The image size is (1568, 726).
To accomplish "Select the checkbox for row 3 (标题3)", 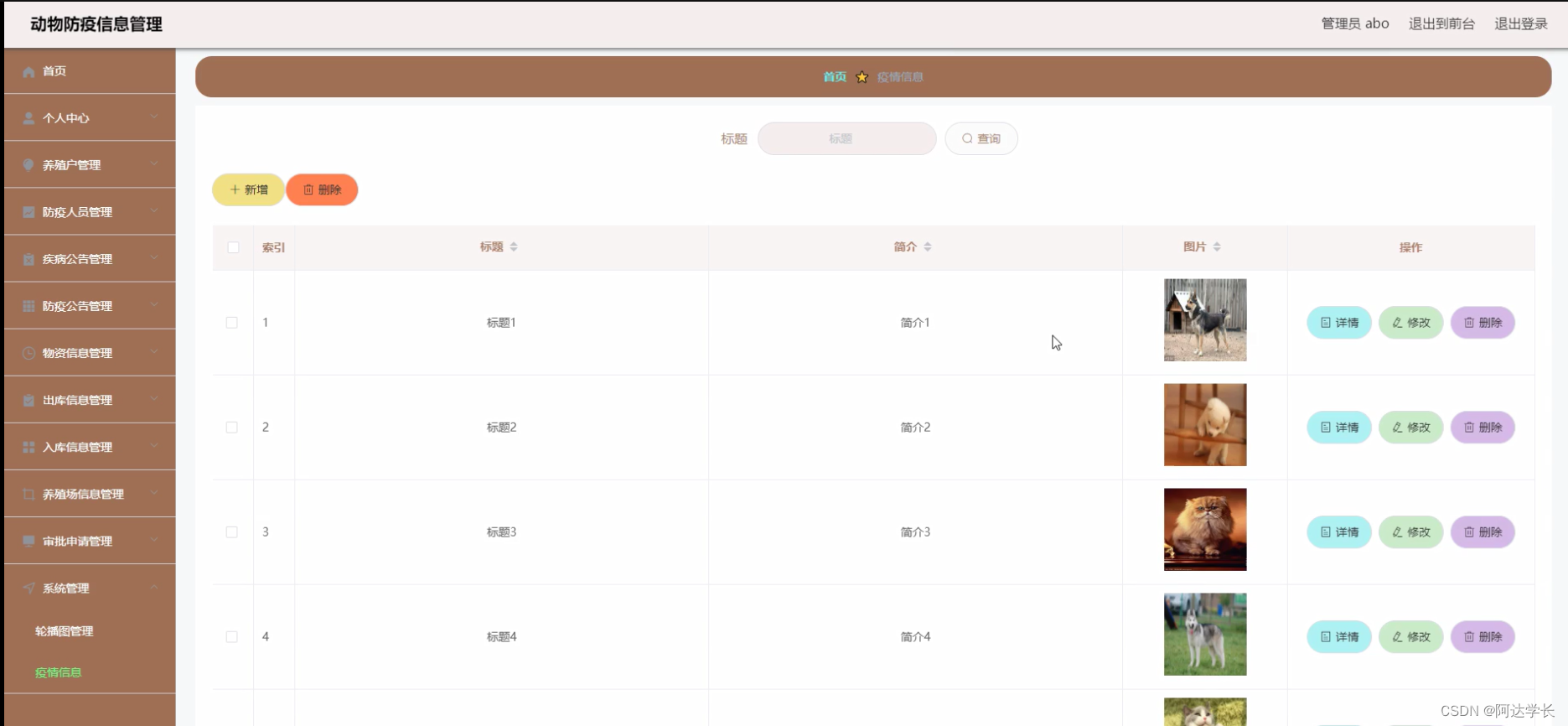I will click(232, 532).
